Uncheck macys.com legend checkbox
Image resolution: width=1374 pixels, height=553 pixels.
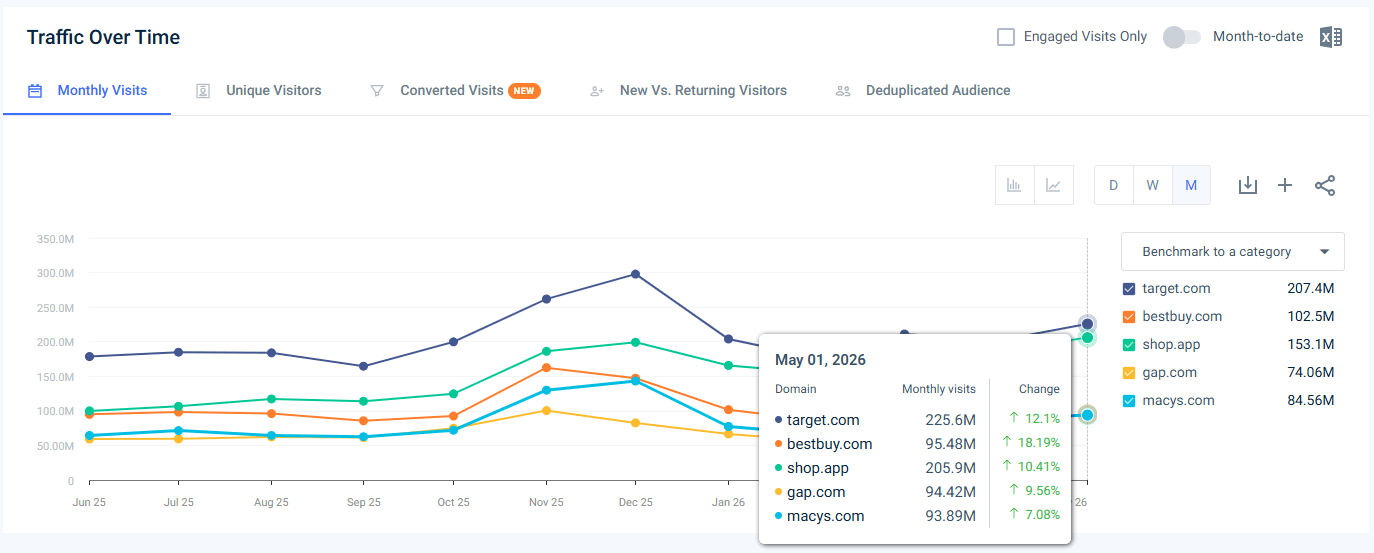(x=1129, y=401)
